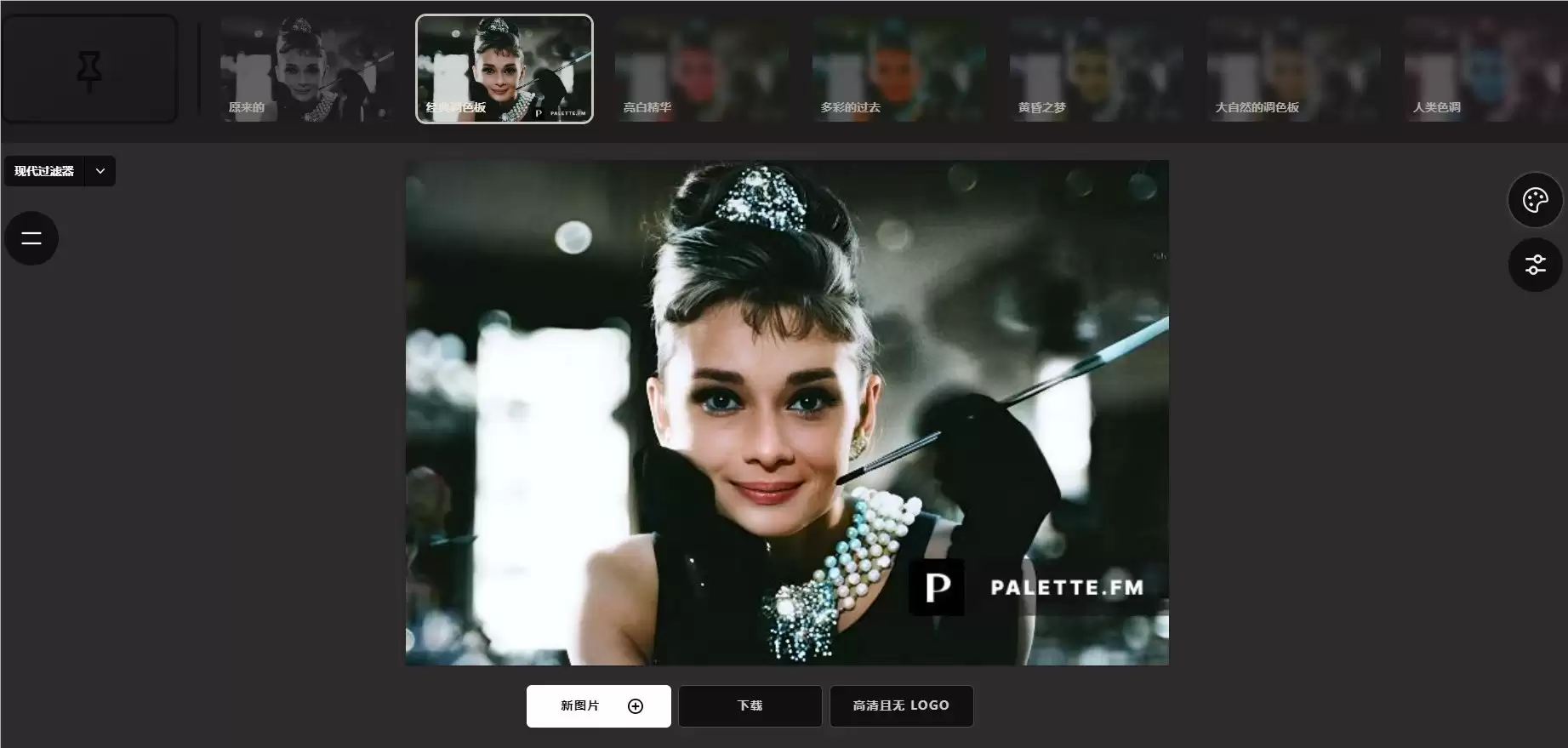Click the Palette.fm P logo watermark
Viewport: 1568px width, 748px height.
point(937,587)
